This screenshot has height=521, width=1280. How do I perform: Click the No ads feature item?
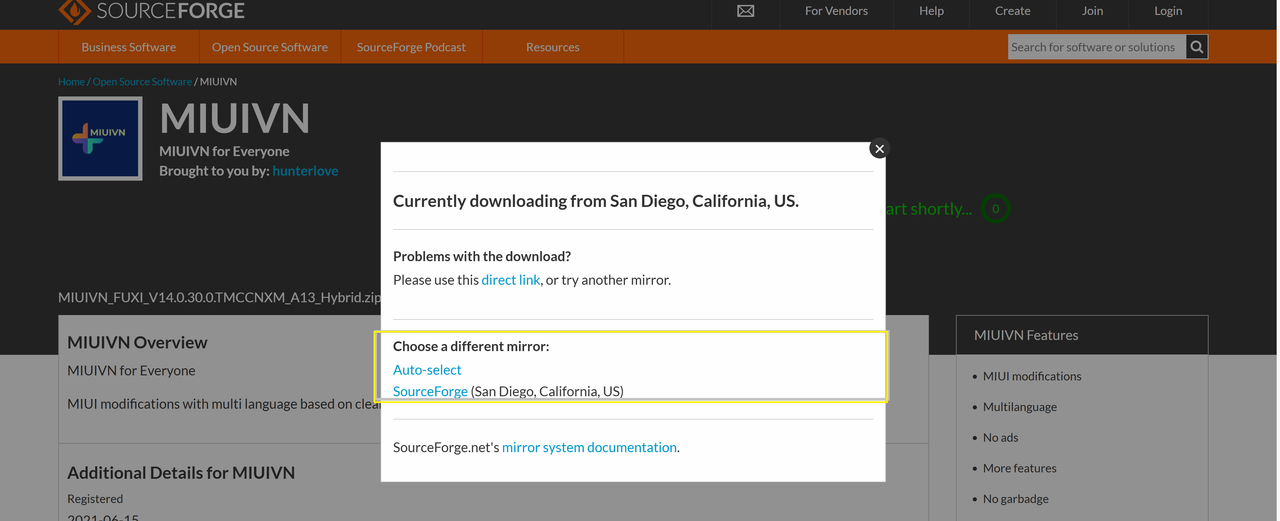coord(1001,437)
